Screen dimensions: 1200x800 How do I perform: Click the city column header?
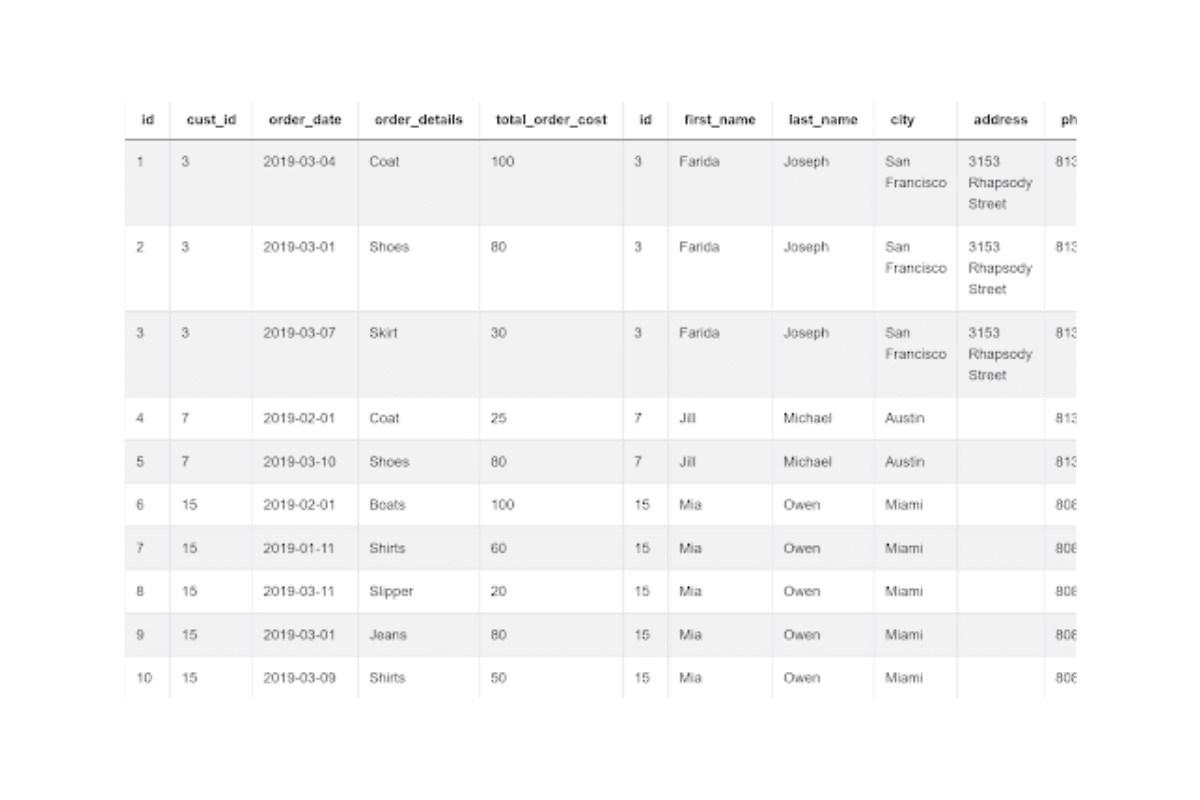[x=902, y=120]
